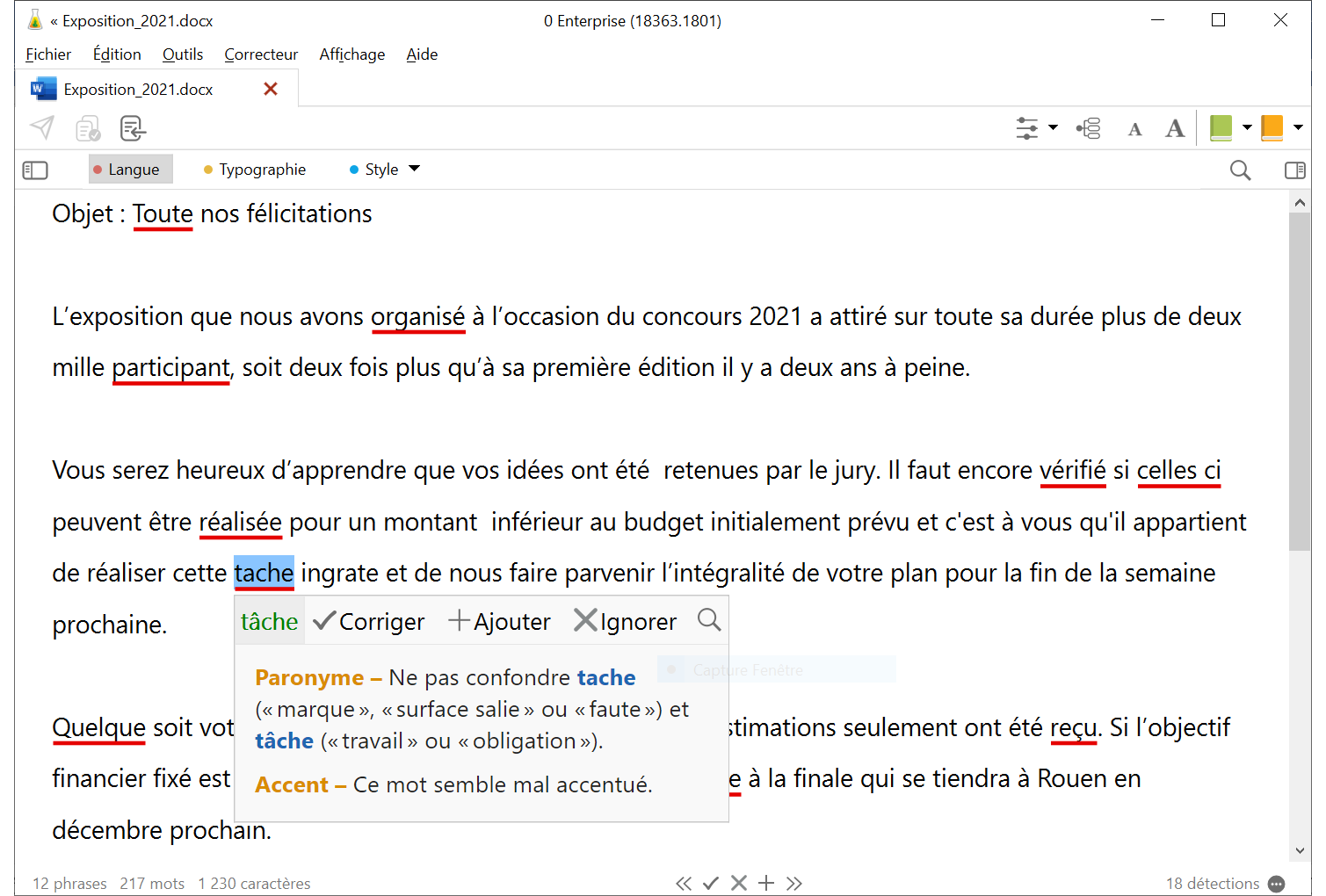1326x896 pixels.
Task: Click Ignorer in the popup
Action: pyautogui.click(x=626, y=621)
